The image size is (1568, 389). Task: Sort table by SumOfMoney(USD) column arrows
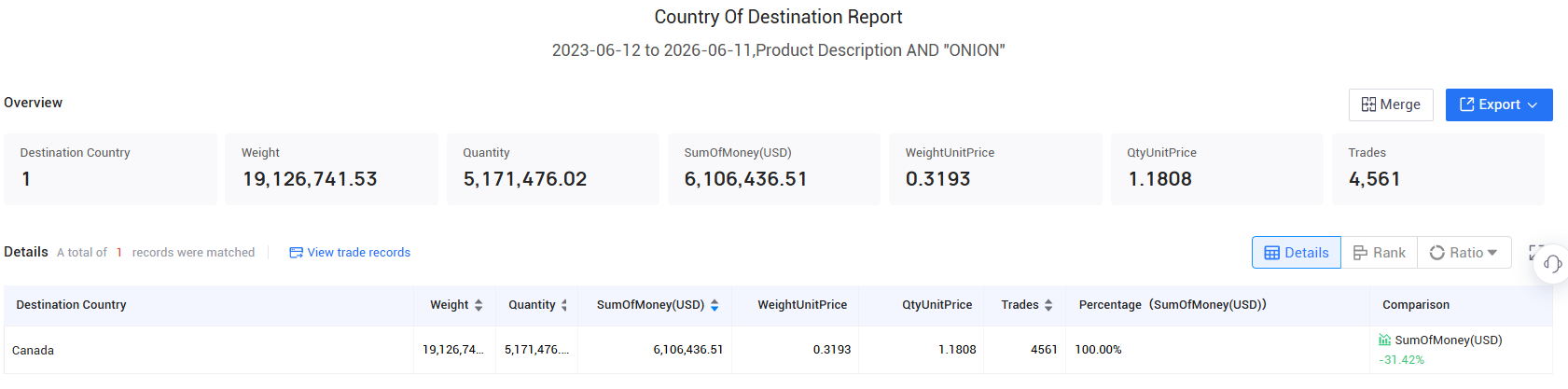(715, 305)
